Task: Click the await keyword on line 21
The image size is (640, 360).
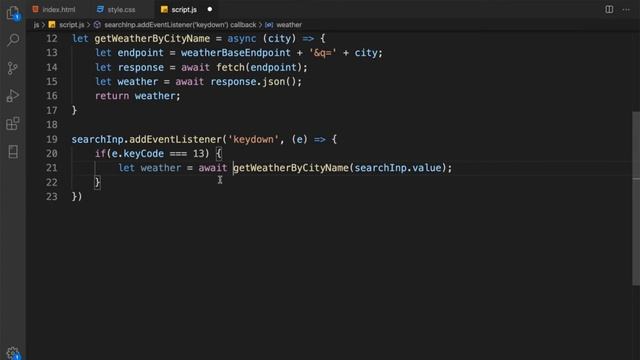Action: (x=213, y=168)
